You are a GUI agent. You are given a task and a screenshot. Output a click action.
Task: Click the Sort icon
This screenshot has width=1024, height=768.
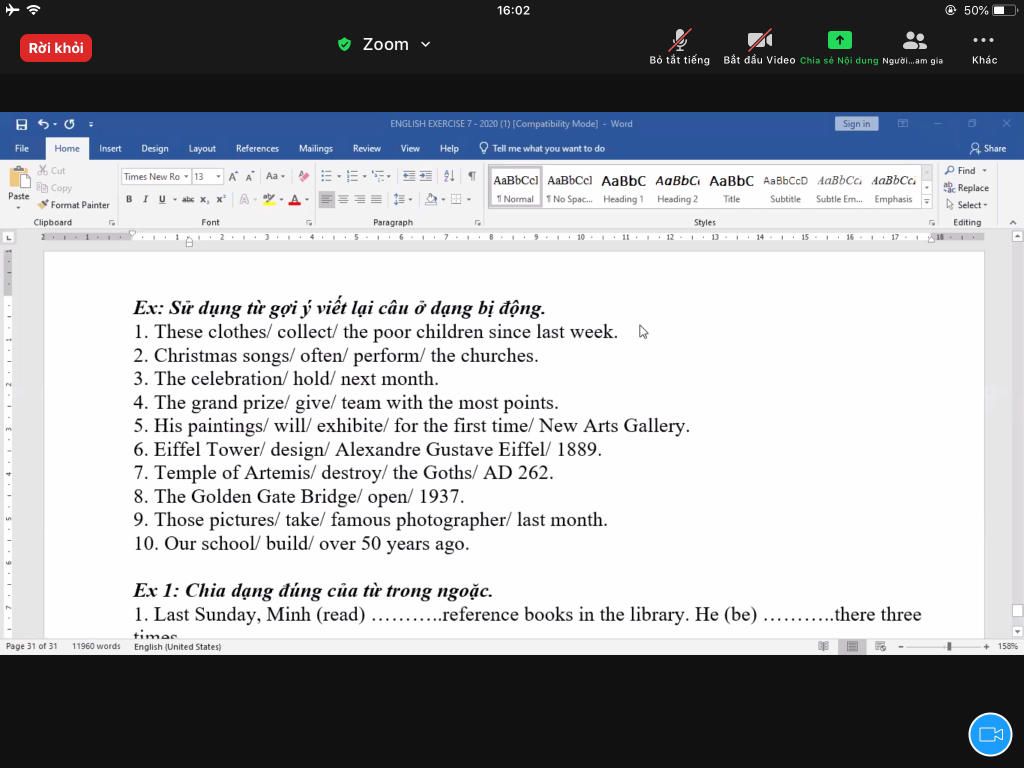point(449,176)
